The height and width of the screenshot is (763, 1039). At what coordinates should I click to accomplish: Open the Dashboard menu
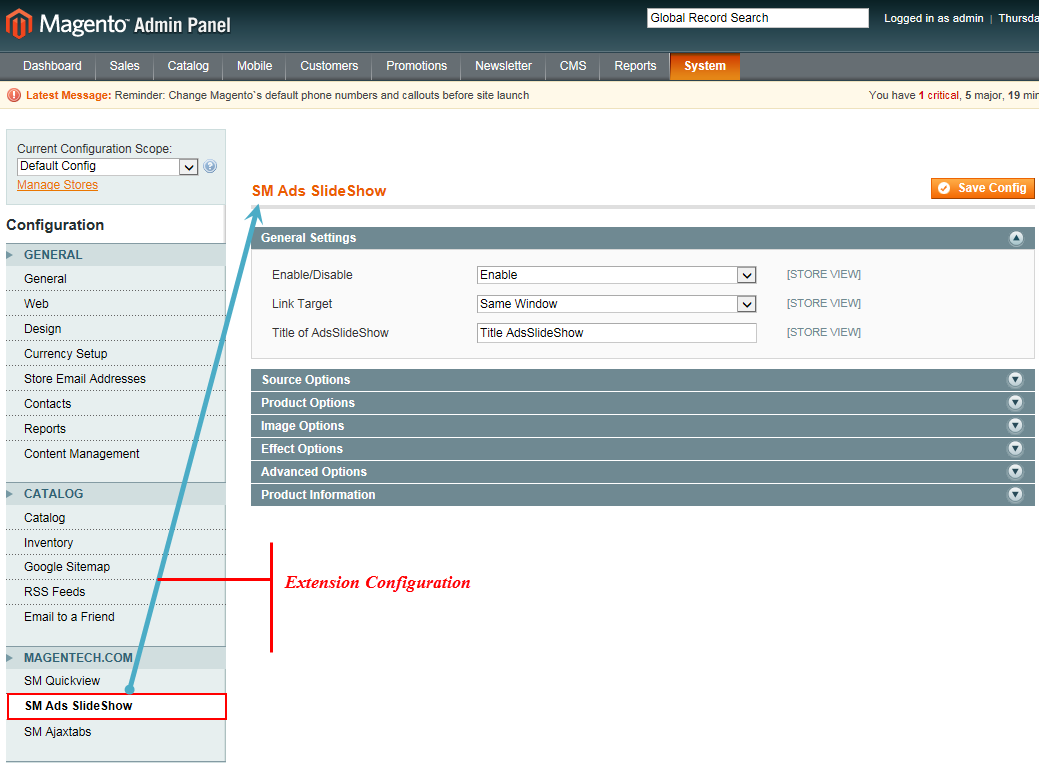52,66
